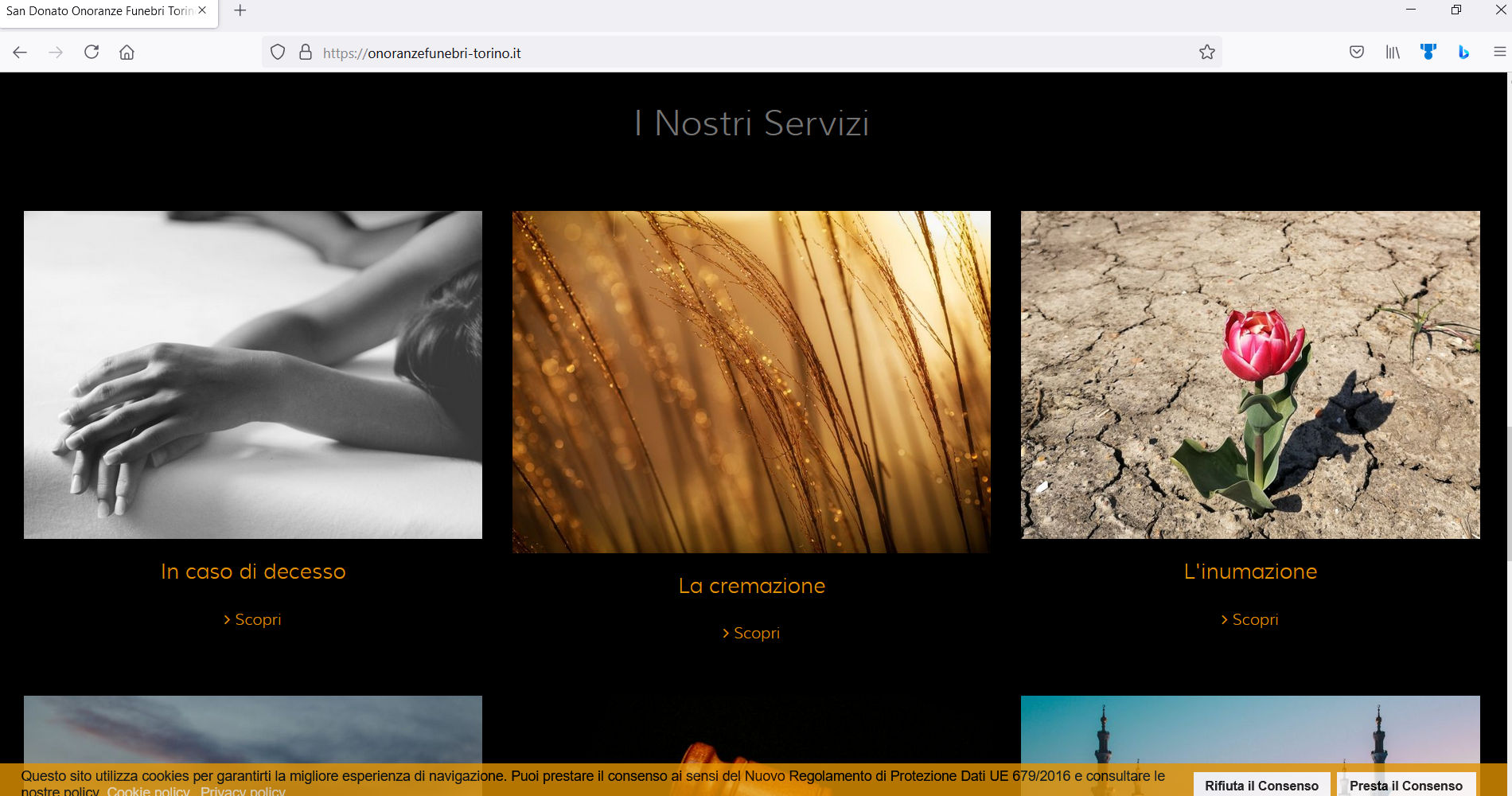
Task: Bookmark this page with the star
Action: tap(1206, 53)
